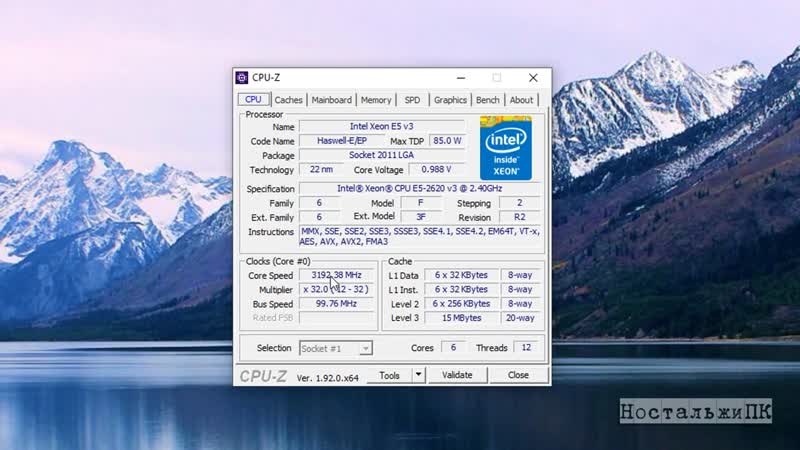The image size is (800, 450).
Task: Click the Ext. Model value 3F
Action: (x=421, y=217)
